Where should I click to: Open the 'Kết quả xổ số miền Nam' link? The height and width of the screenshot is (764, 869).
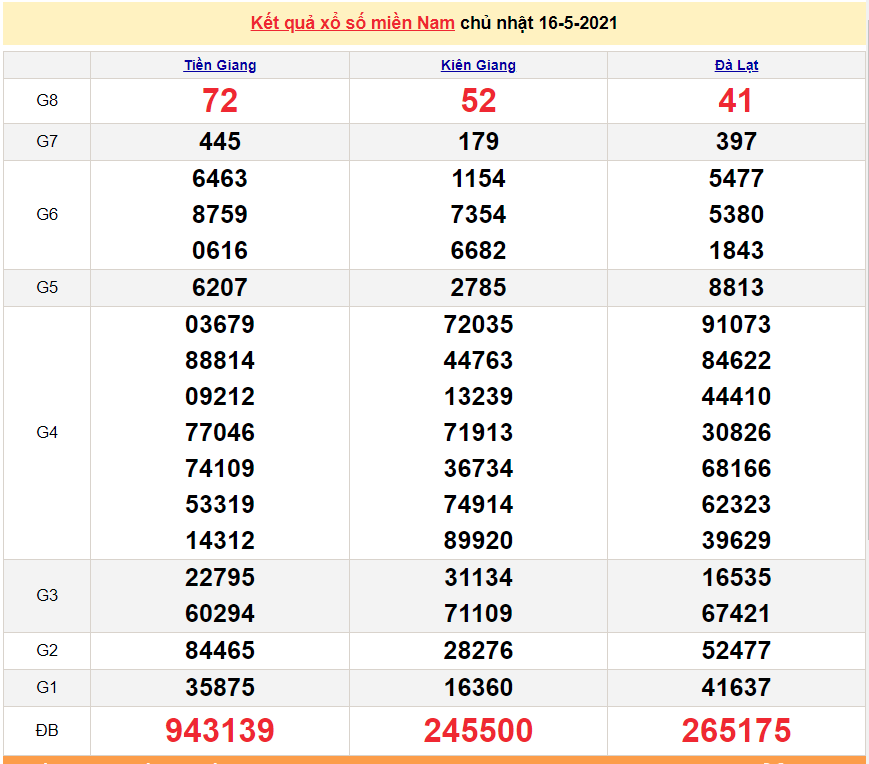coord(352,23)
